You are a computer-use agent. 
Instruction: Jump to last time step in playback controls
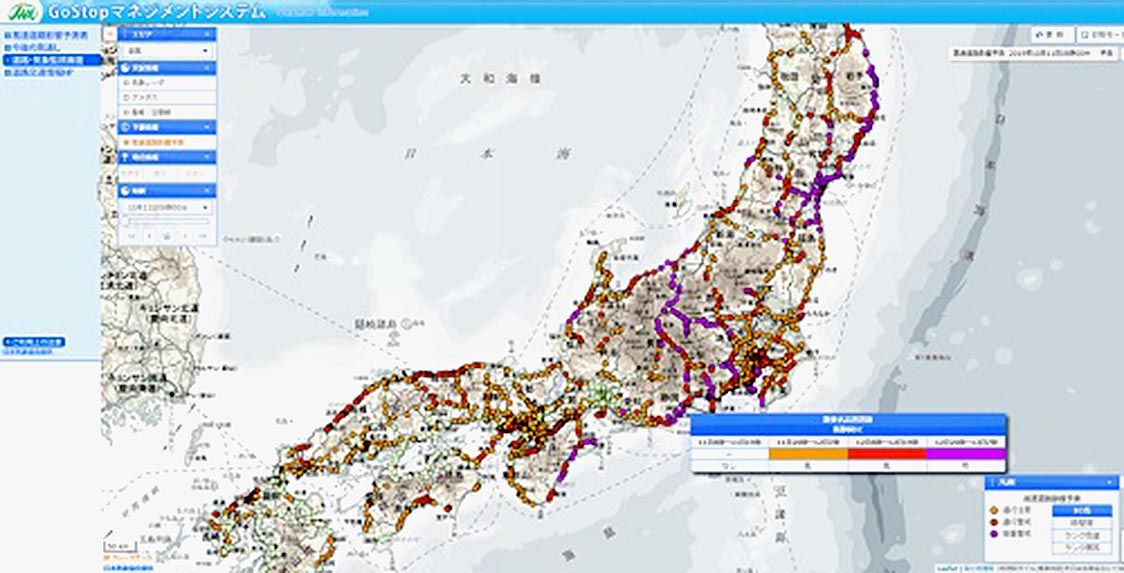[x=205, y=236]
